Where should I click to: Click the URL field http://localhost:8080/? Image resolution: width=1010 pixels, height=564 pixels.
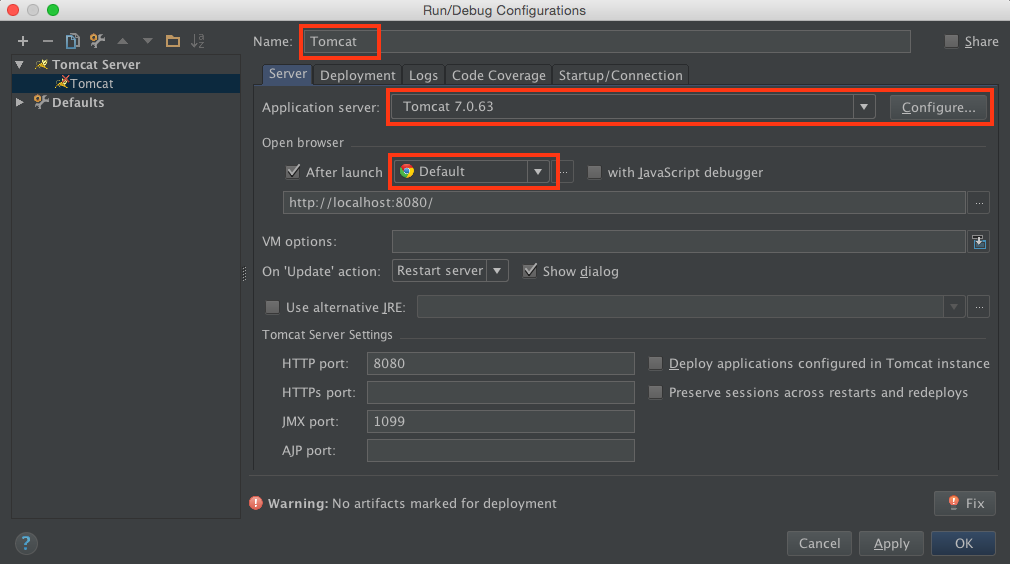[624, 203]
